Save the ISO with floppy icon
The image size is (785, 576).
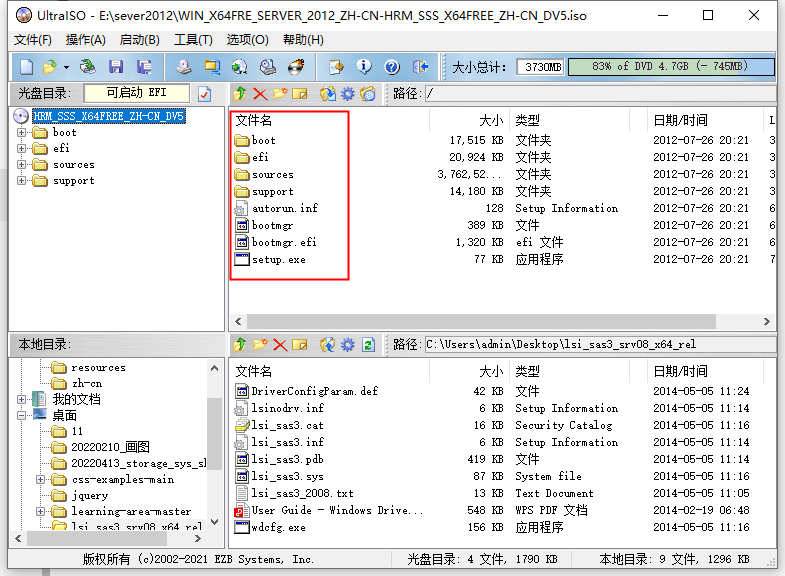pos(116,67)
